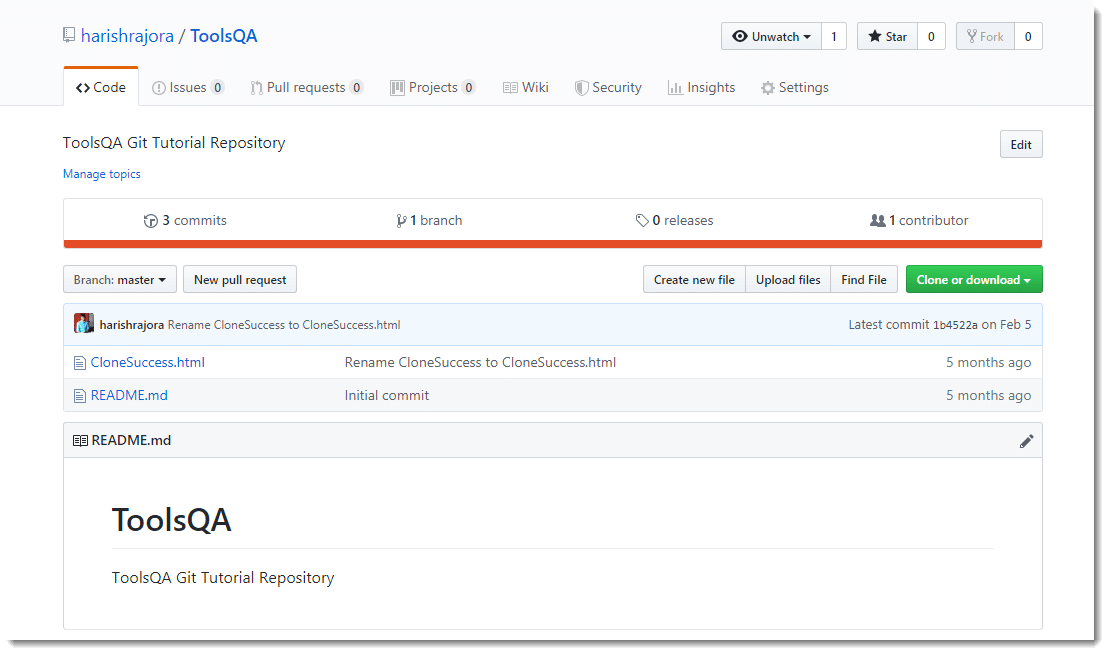Screen dimensions: 1109x655
Task: Click the ToolsQA heading in README
Action: [x=172, y=520]
